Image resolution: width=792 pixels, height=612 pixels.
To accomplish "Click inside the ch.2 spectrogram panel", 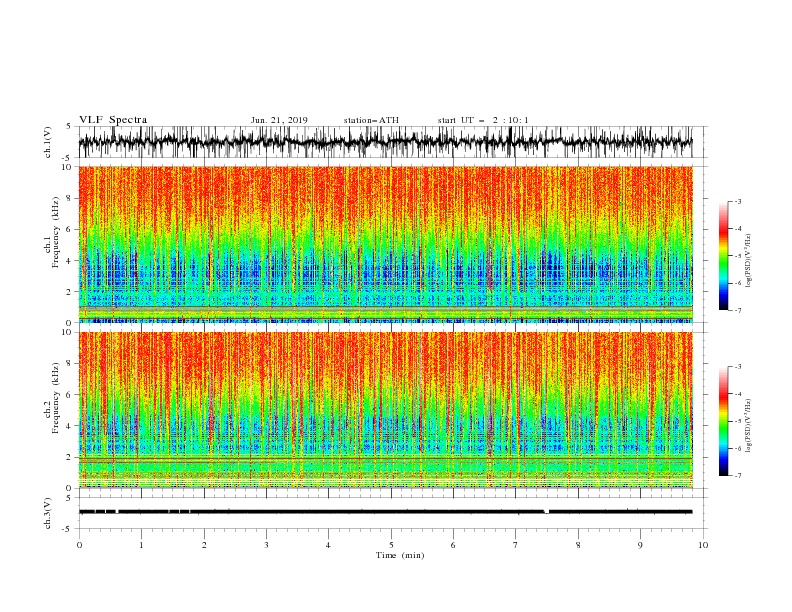I will click(386, 410).
